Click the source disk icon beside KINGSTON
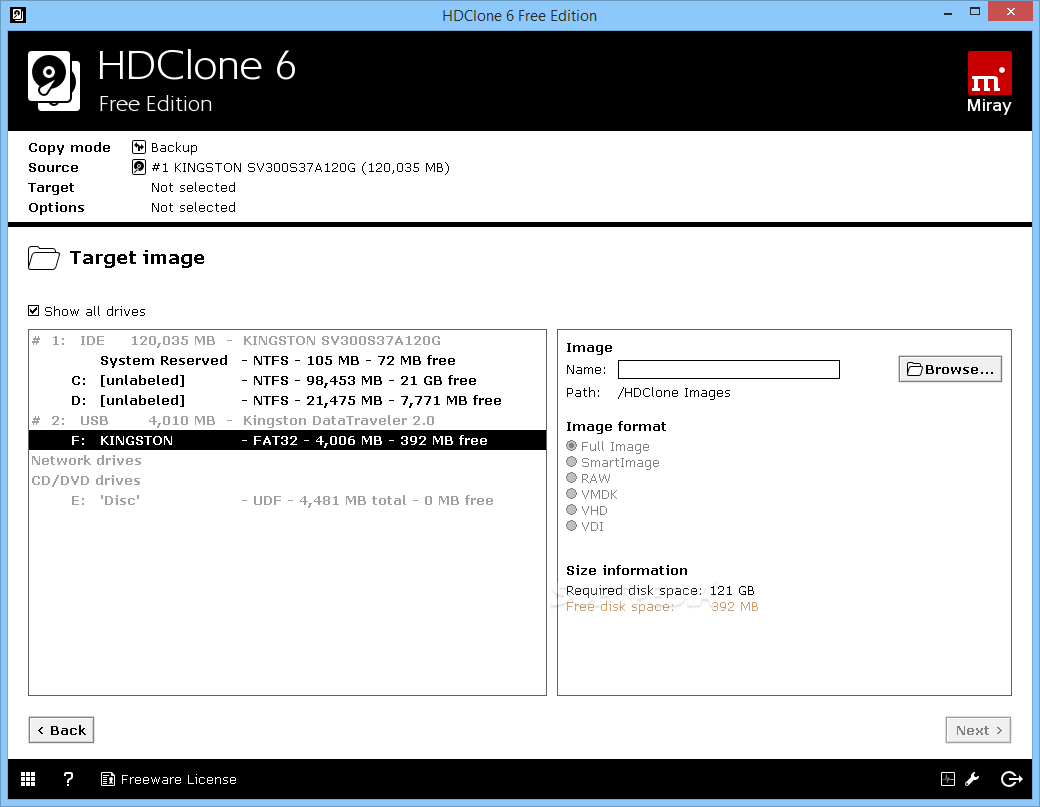The width and height of the screenshot is (1040, 807). point(139,167)
